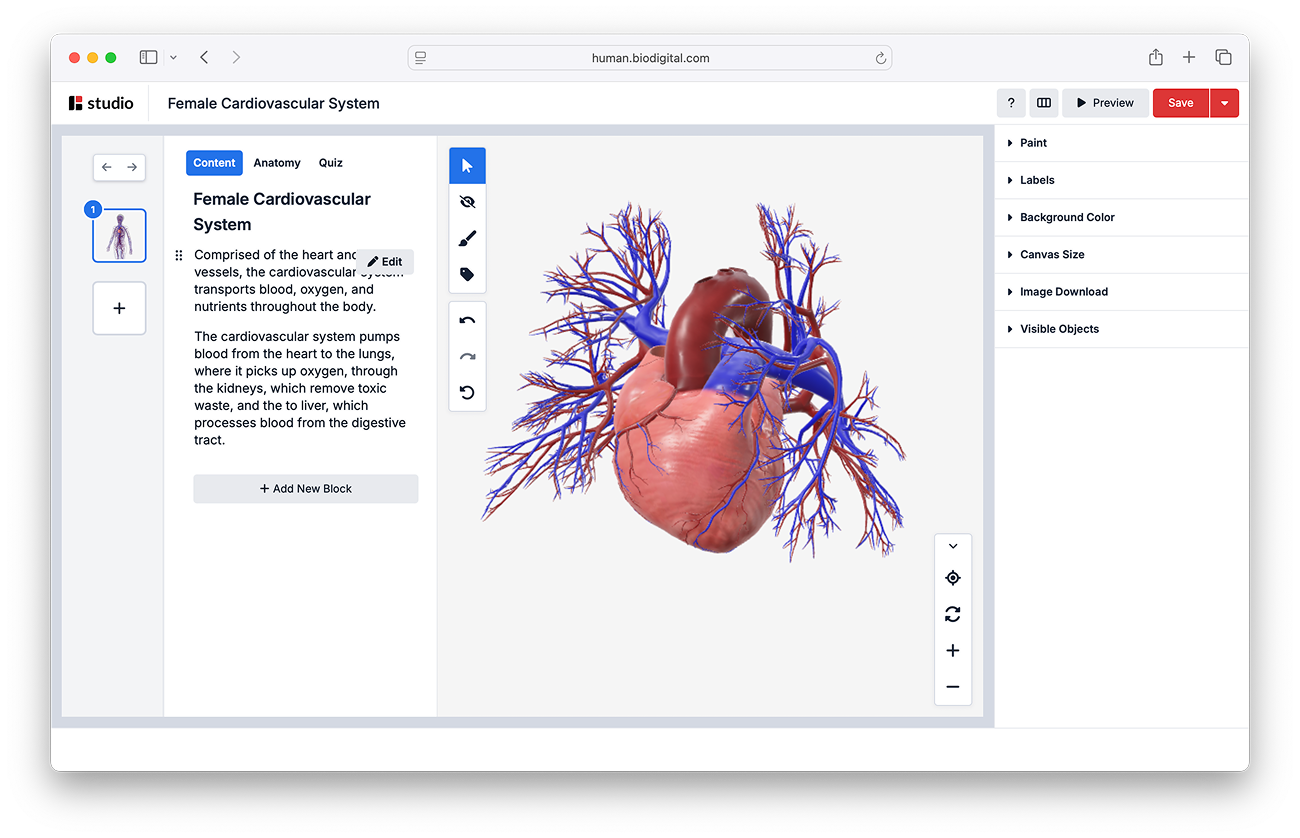
Task: Expand the Canvas Size section
Action: pos(1122,254)
